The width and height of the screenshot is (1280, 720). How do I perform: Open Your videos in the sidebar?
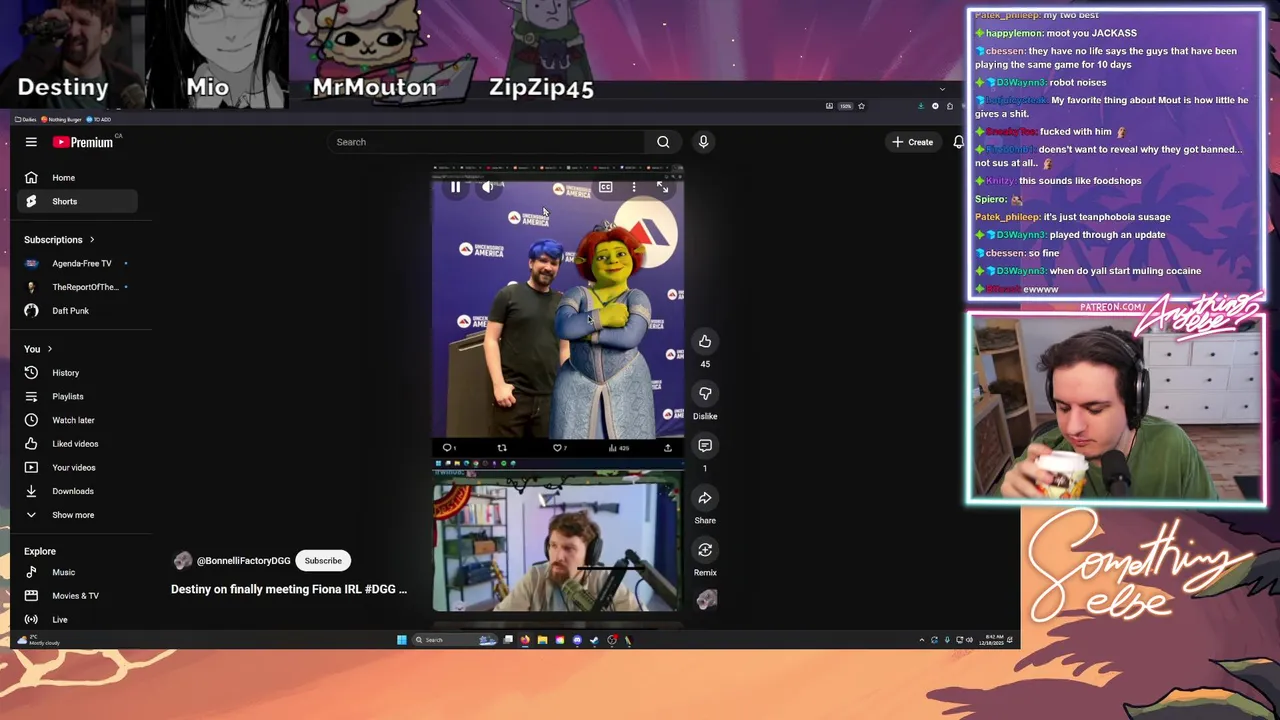(78, 468)
